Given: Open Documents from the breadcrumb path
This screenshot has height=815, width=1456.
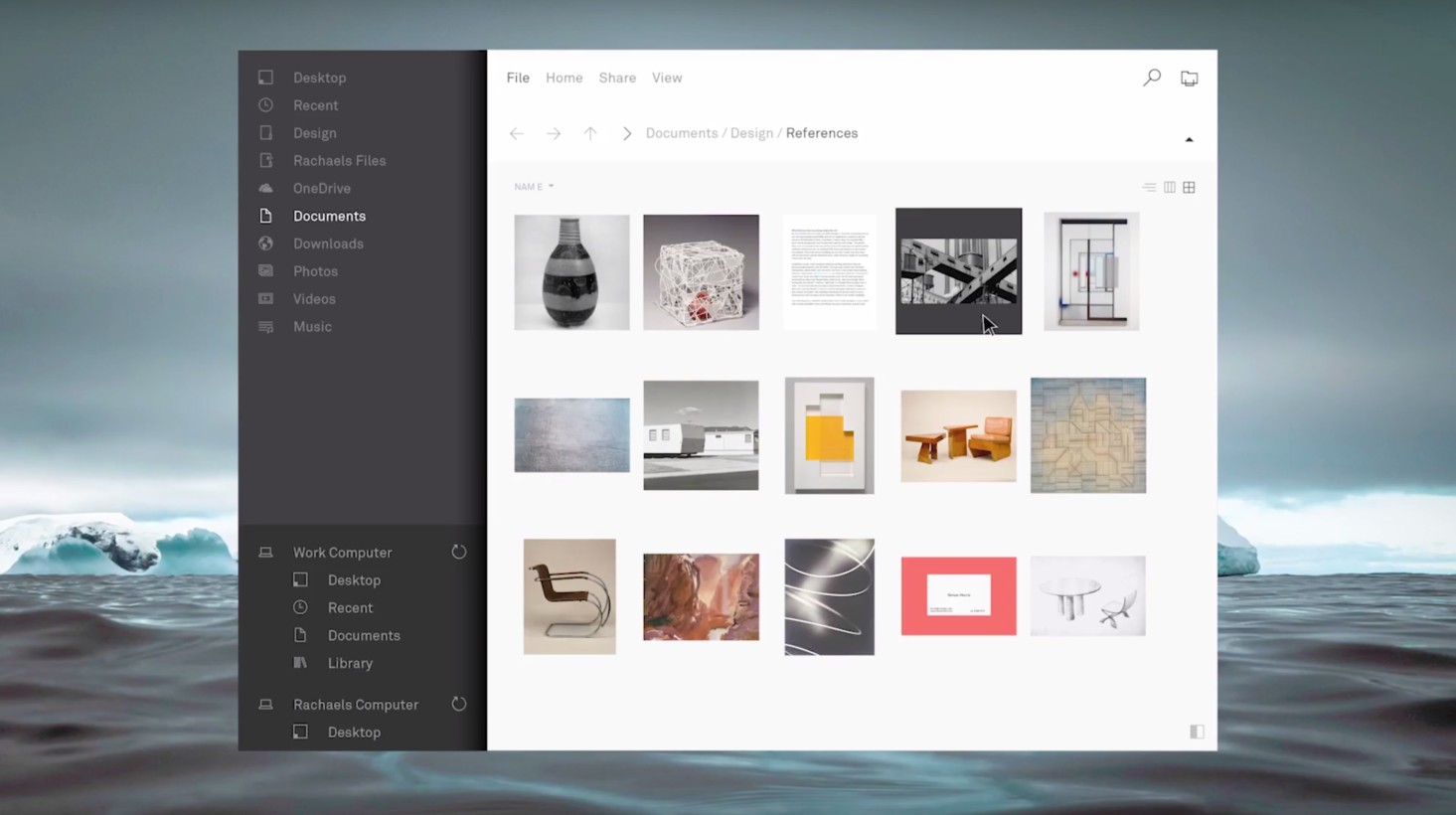Looking at the screenshot, I should tap(681, 132).
